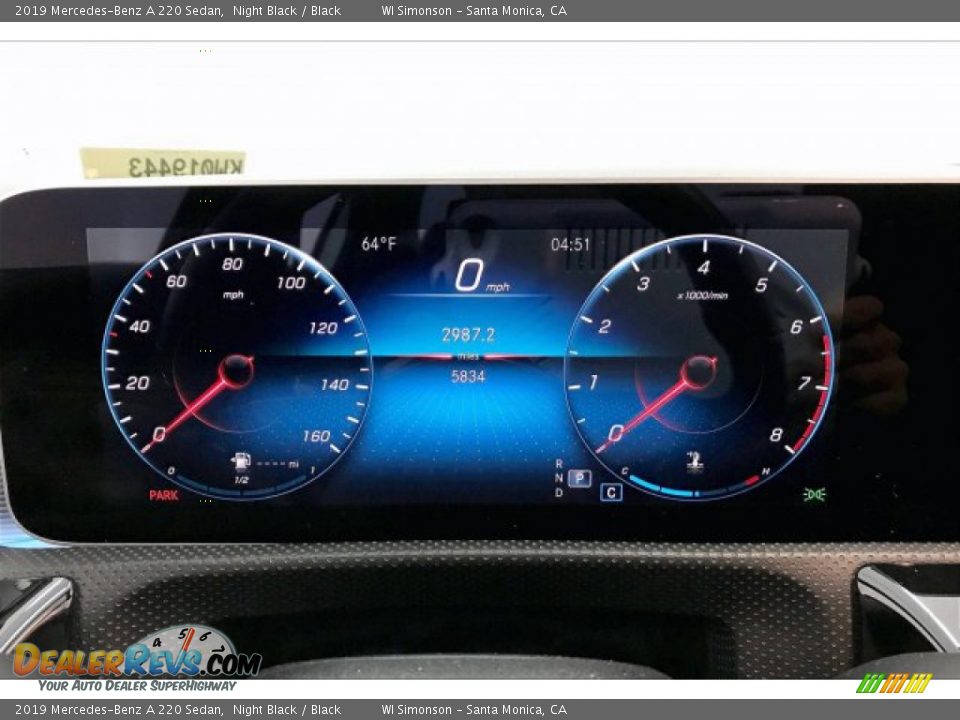The image size is (960, 720).
Task: Select the 2987.2 trip distance reading
Action: tap(468, 335)
